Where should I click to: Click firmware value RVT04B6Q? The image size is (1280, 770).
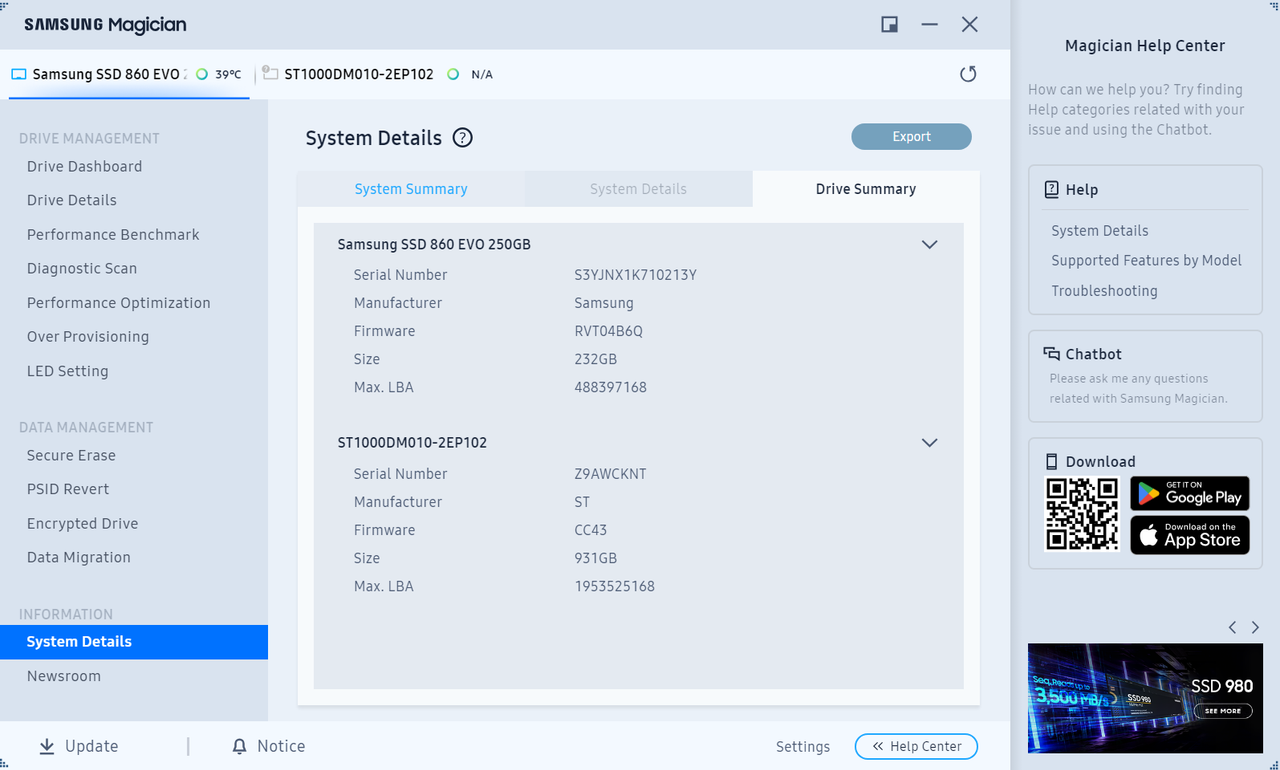pyautogui.click(x=608, y=331)
